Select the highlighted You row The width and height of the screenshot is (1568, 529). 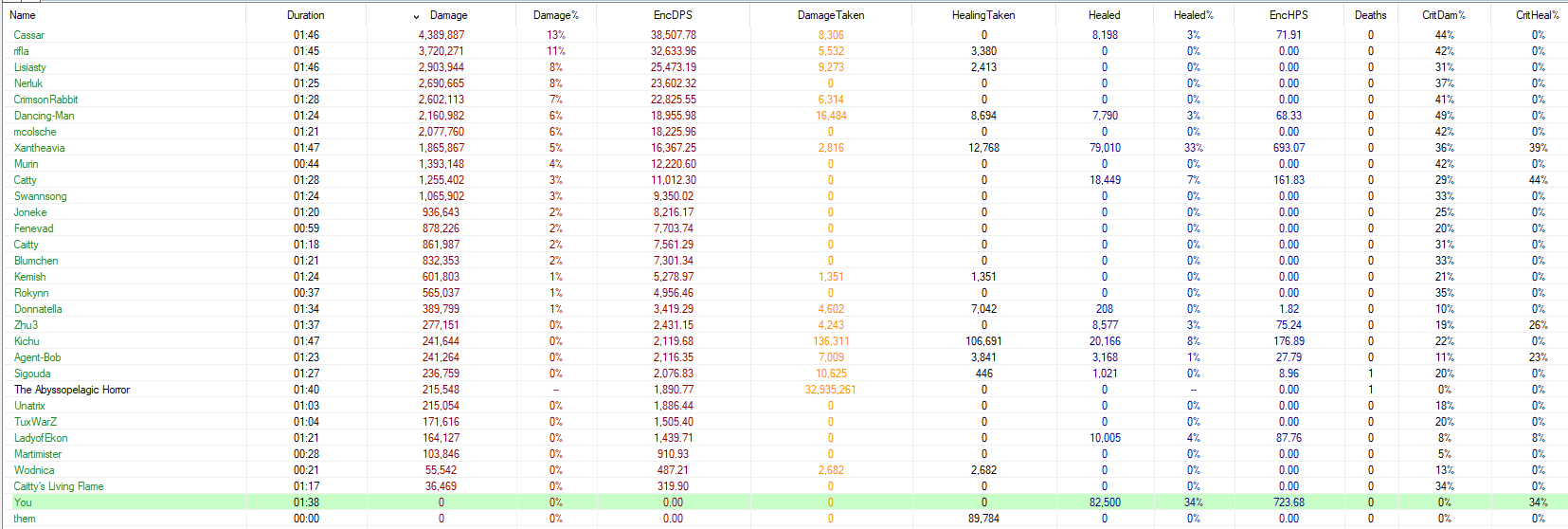(x=23, y=502)
